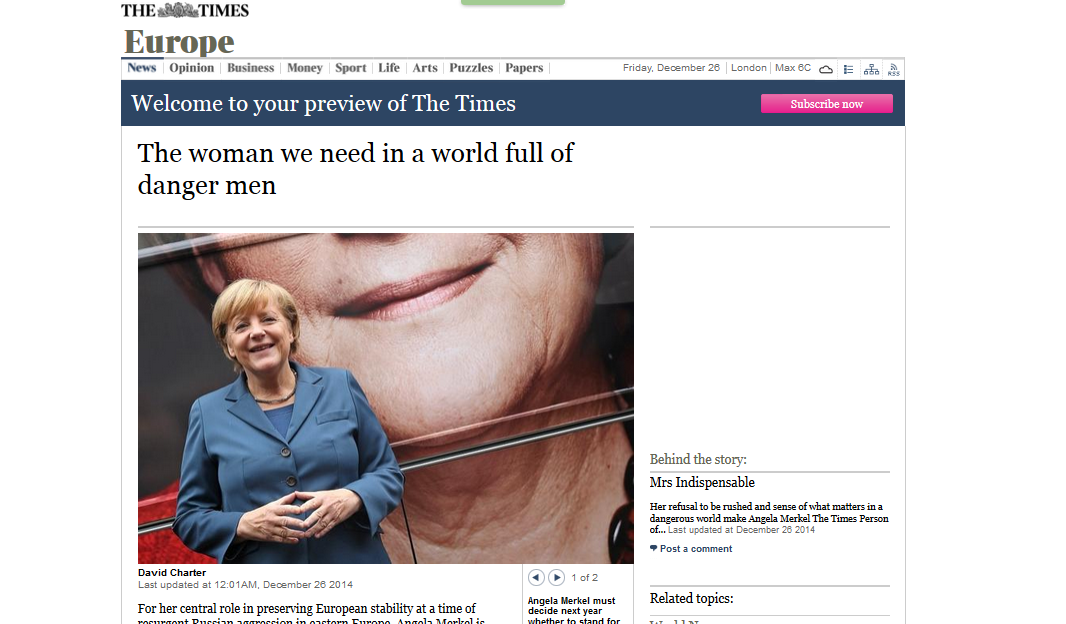Switch to the Business section
Viewport: 1066px width, 624px height.
click(x=250, y=68)
